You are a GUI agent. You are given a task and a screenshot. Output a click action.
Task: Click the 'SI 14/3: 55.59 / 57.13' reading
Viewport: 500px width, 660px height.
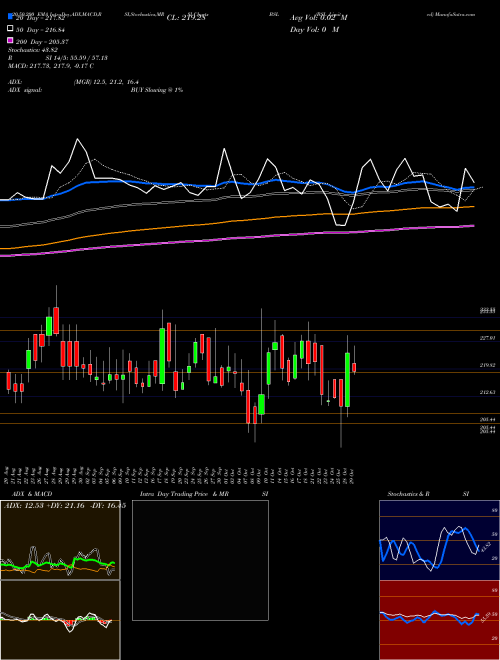coord(77,58)
